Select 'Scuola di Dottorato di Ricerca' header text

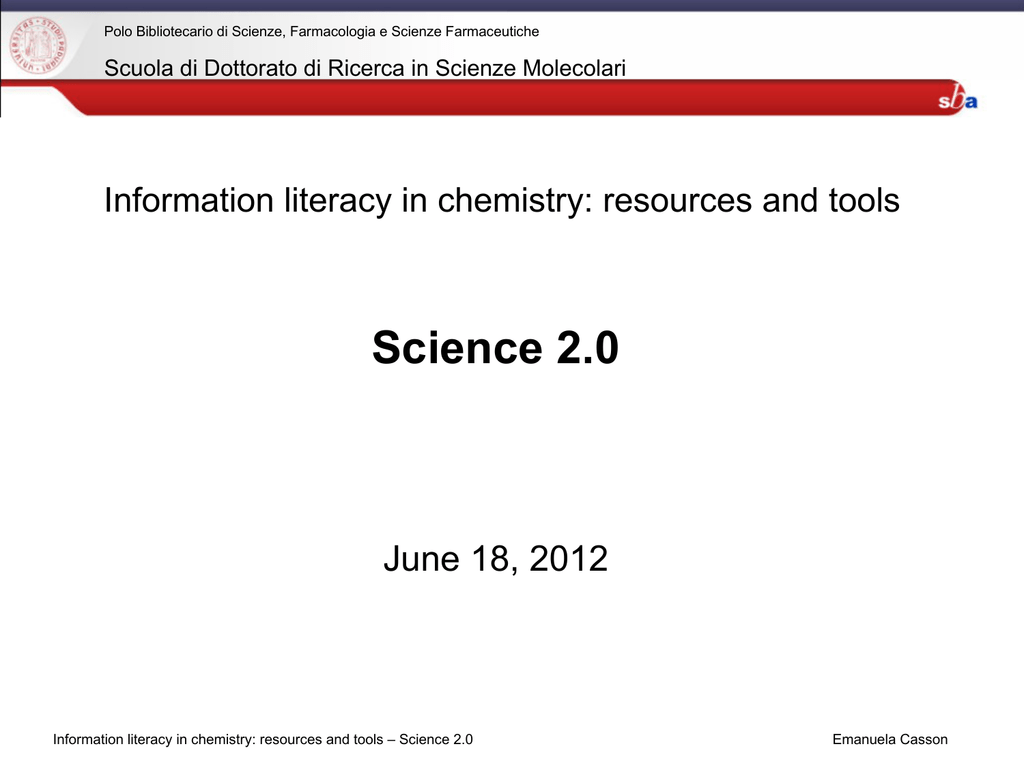point(365,68)
